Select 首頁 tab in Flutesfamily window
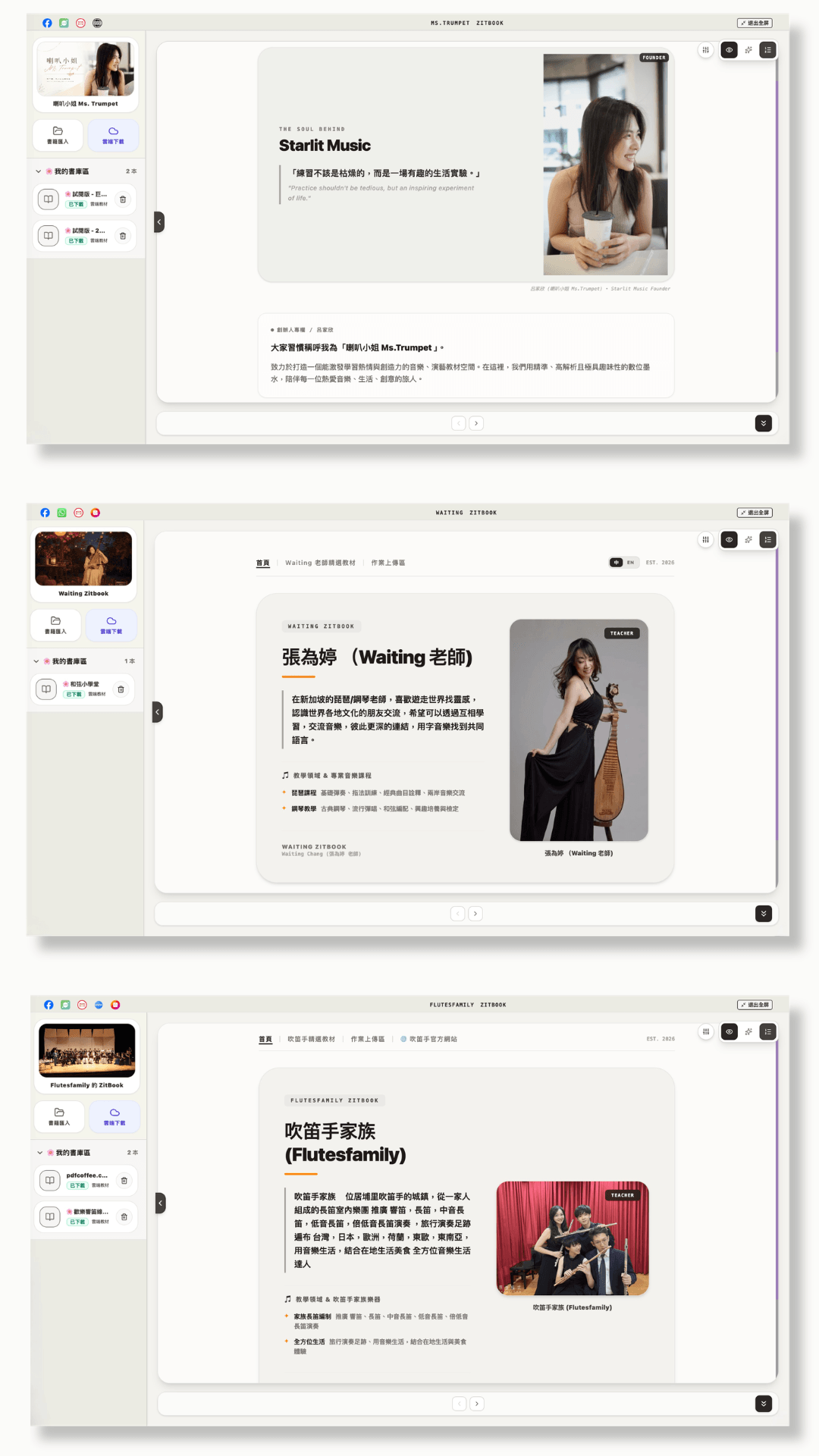Screen dimensions: 819x1456 265,1039
